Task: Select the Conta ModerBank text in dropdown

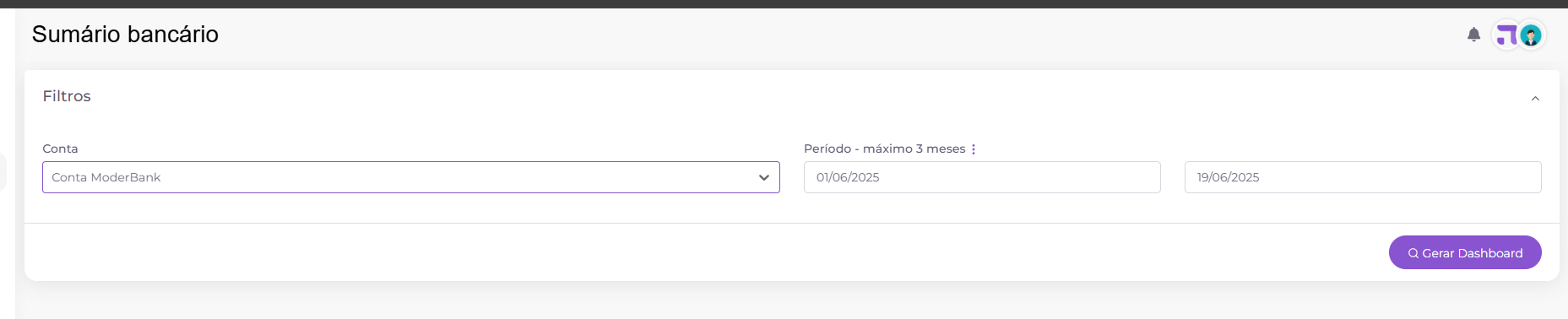Action: point(106,177)
